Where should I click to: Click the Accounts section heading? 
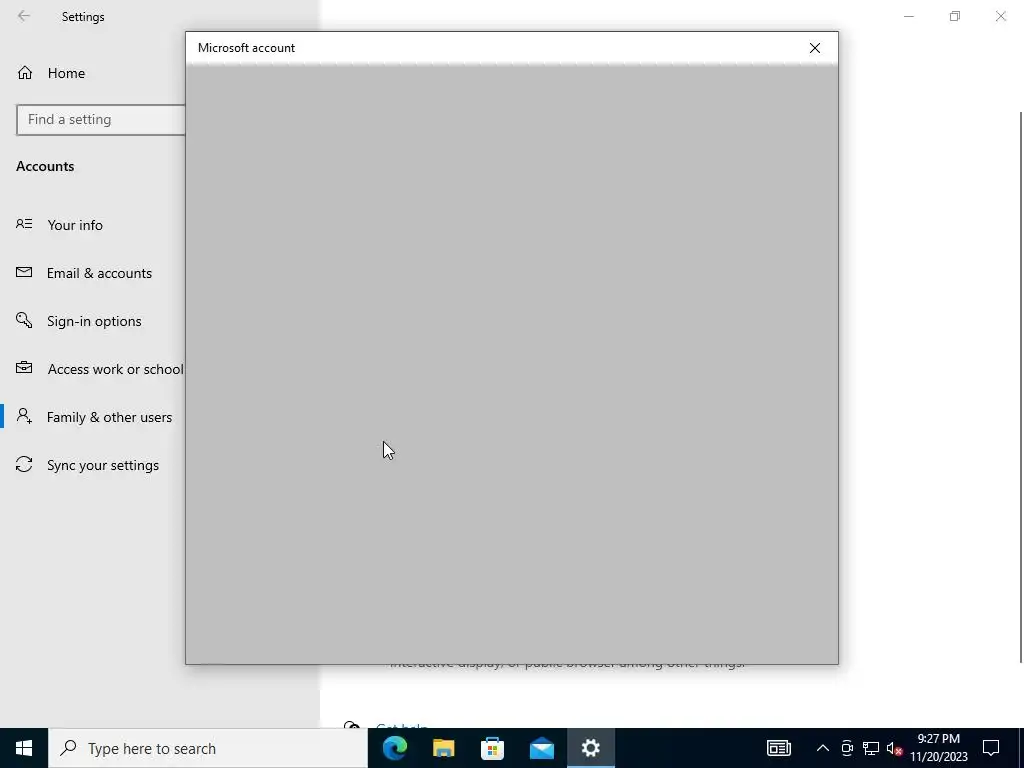click(45, 167)
